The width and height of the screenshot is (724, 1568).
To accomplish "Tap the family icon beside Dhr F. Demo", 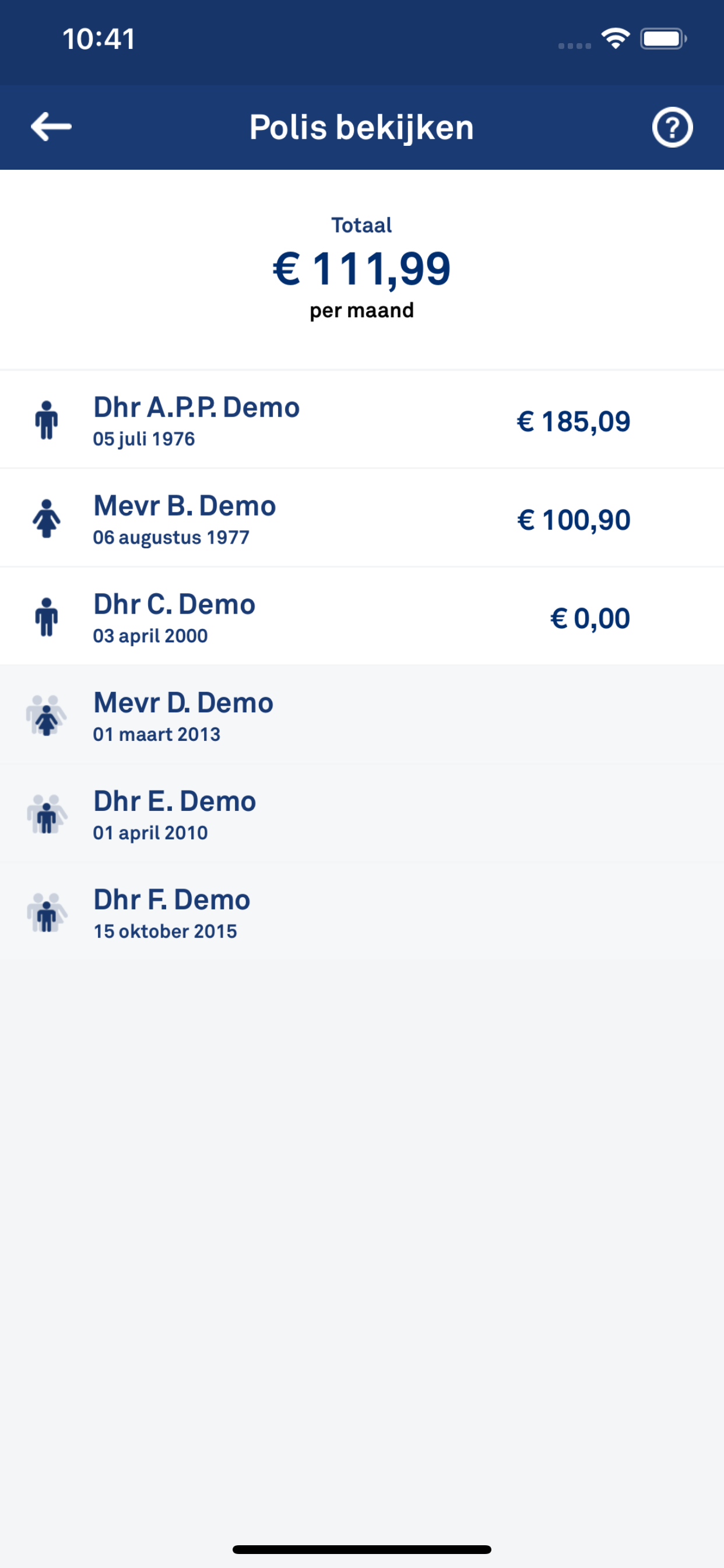I will [46, 913].
